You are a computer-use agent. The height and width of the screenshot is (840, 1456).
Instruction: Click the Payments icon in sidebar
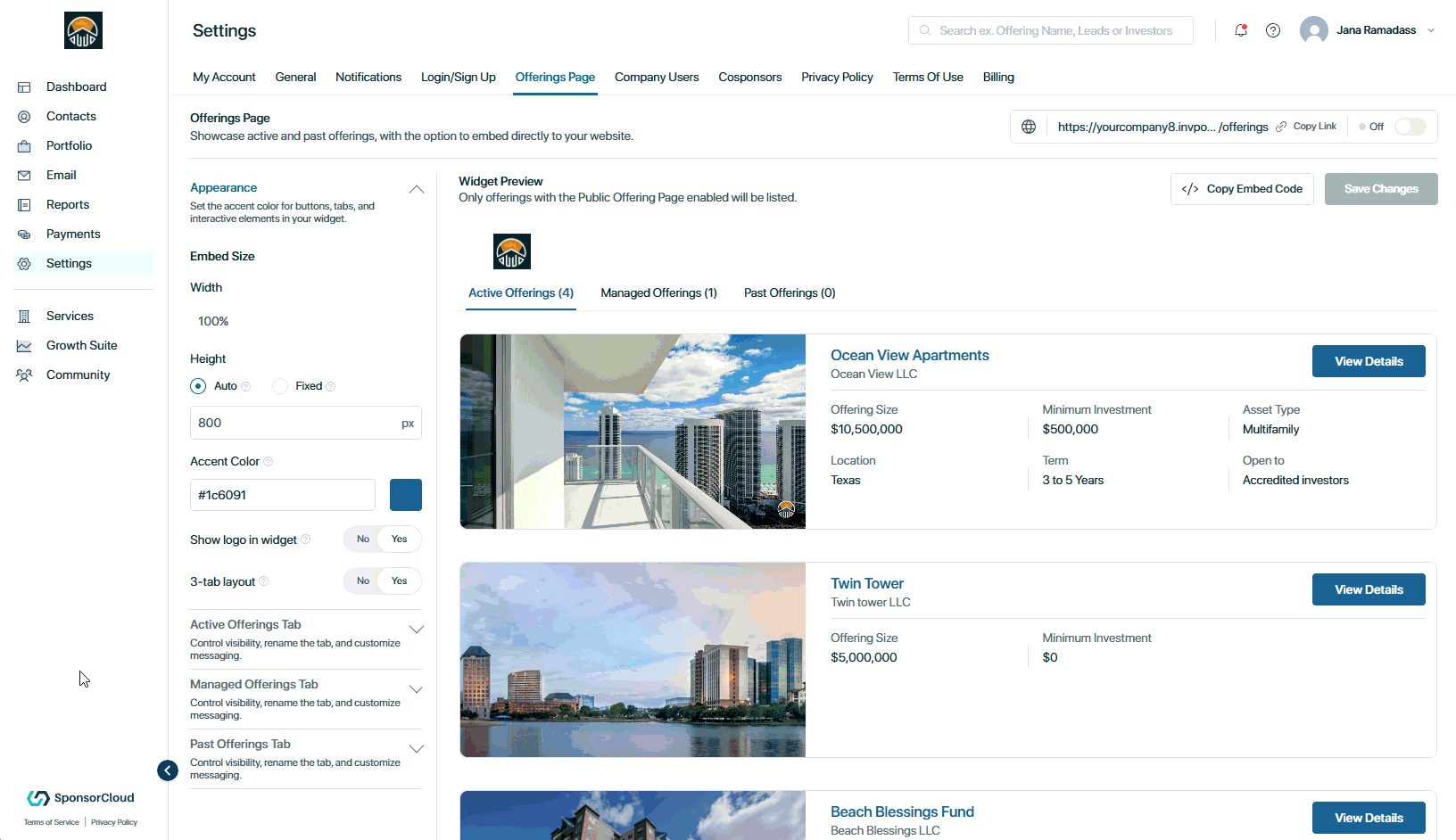24,235
